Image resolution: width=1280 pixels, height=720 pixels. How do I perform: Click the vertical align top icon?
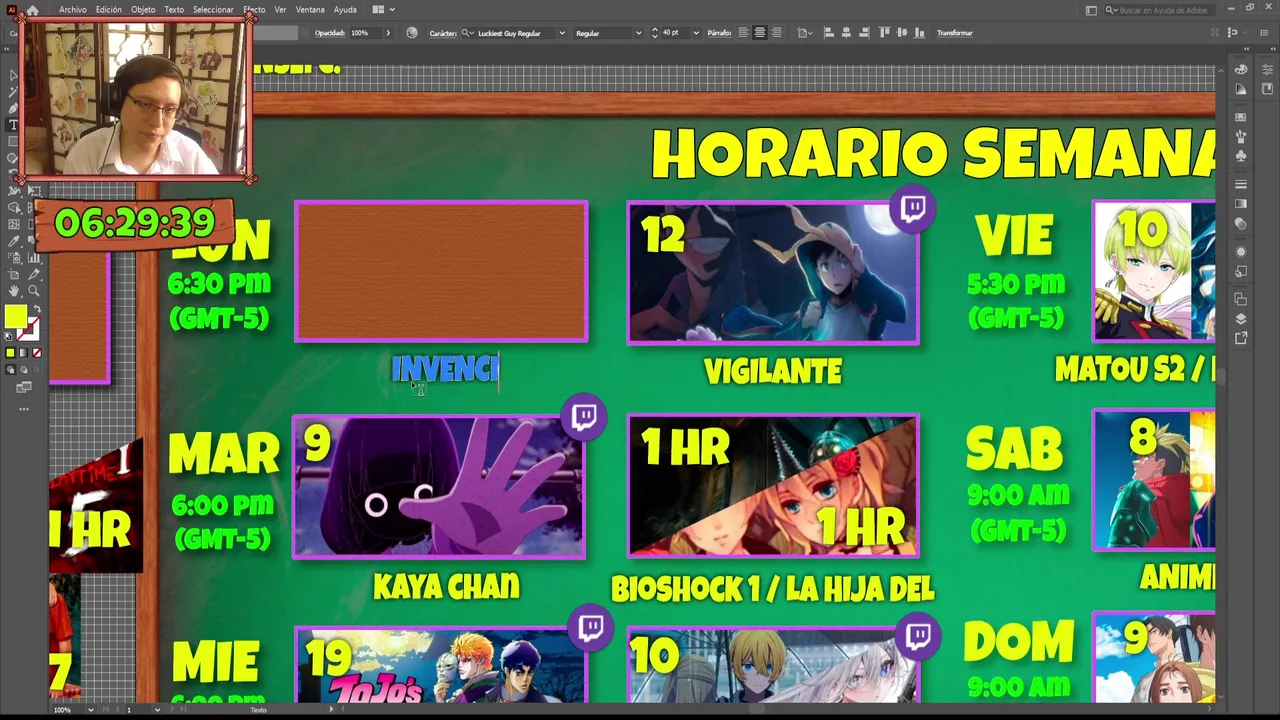(885, 33)
